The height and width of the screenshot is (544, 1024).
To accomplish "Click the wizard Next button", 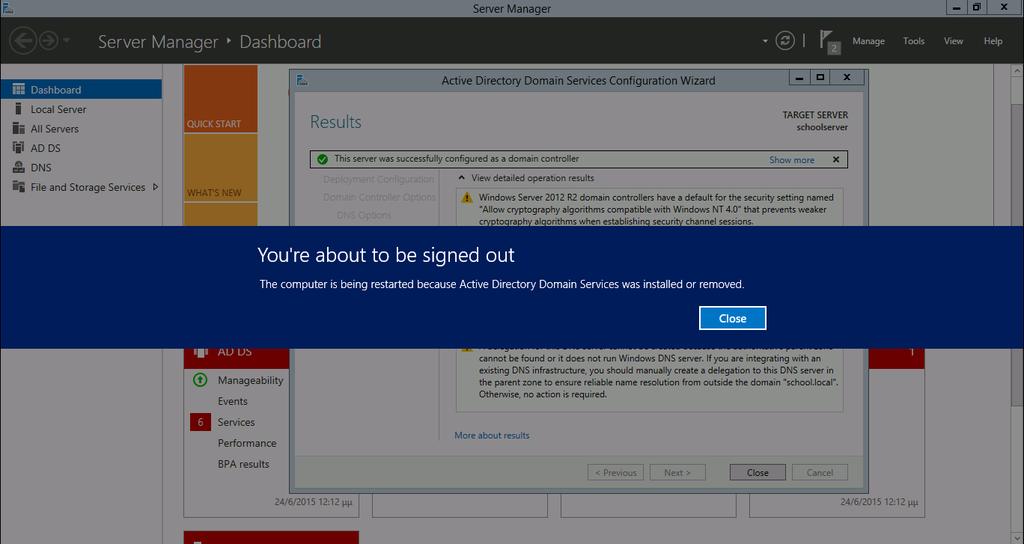I will click(x=677, y=472).
